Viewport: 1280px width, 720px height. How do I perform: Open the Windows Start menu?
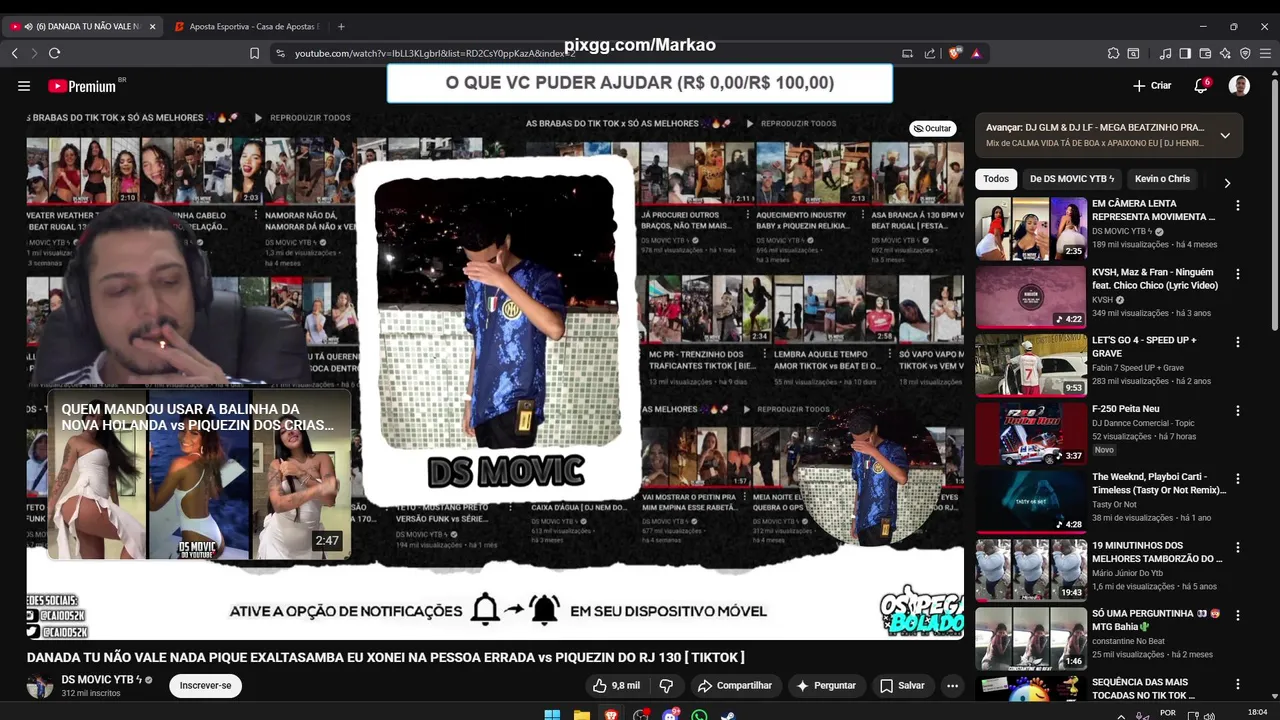pyautogui.click(x=552, y=715)
